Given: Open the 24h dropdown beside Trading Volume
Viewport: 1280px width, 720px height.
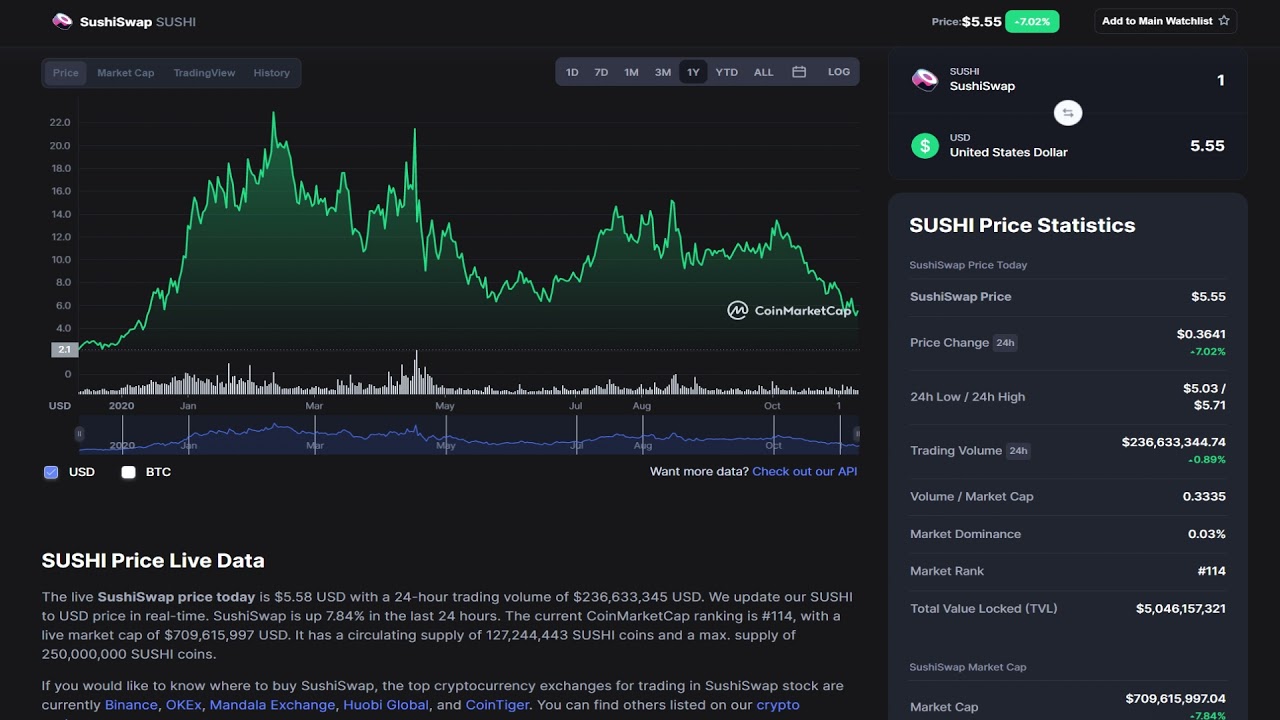Looking at the screenshot, I should tap(1018, 451).
